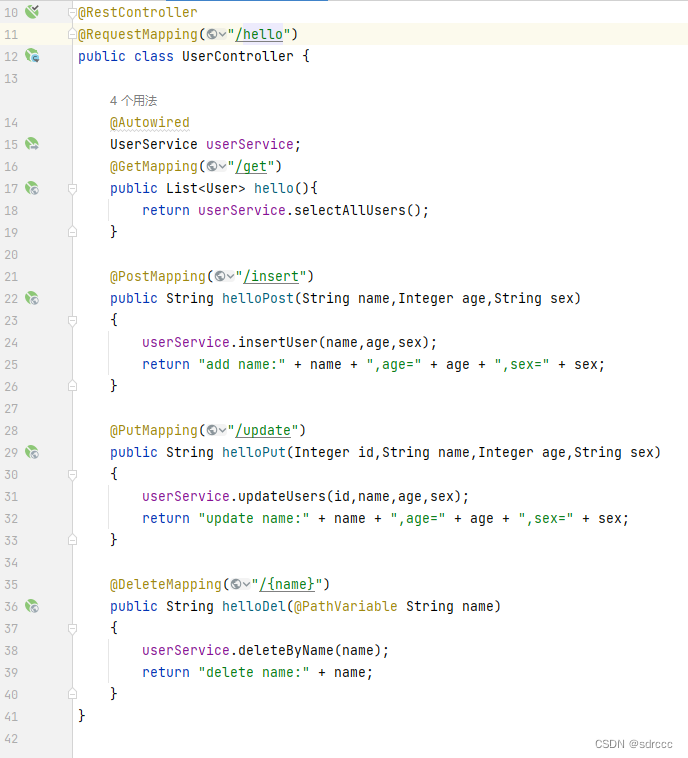
Task: Click the endpoint gutter icon on line 22
Action: [x=32, y=298]
